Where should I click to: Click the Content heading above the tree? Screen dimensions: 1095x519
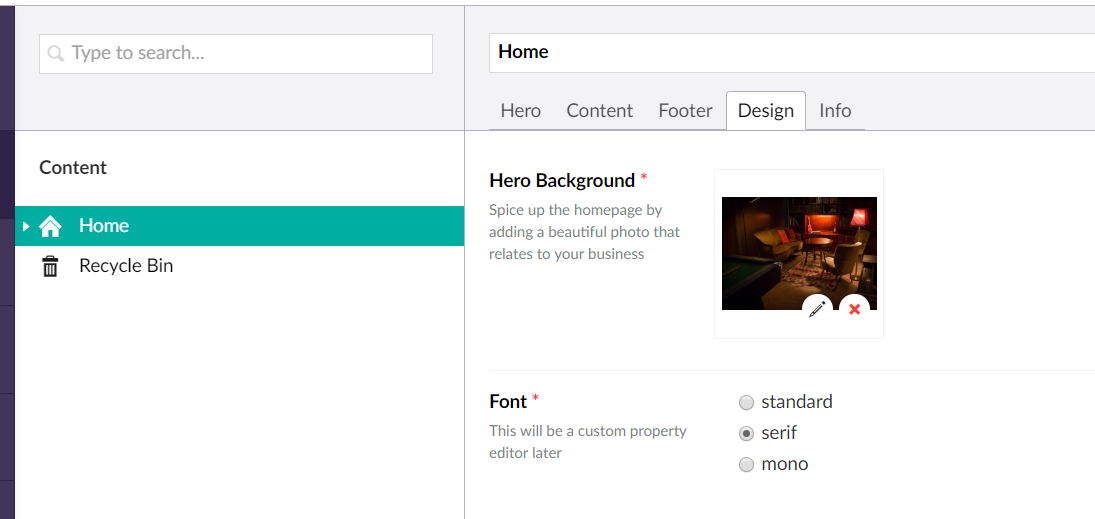point(73,168)
